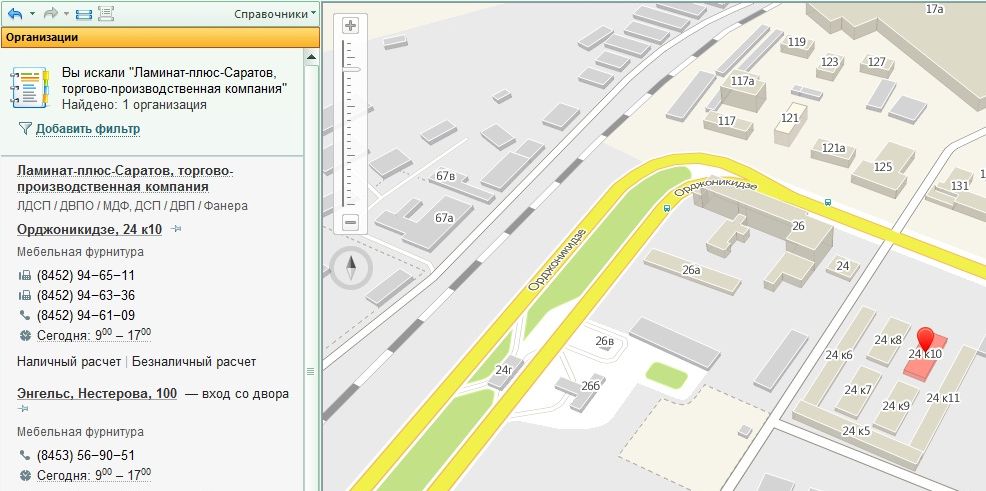This screenshot has height=491, width=986.
Task: Expand the Справочники dropdown menu
Action: tap(275, 14)
